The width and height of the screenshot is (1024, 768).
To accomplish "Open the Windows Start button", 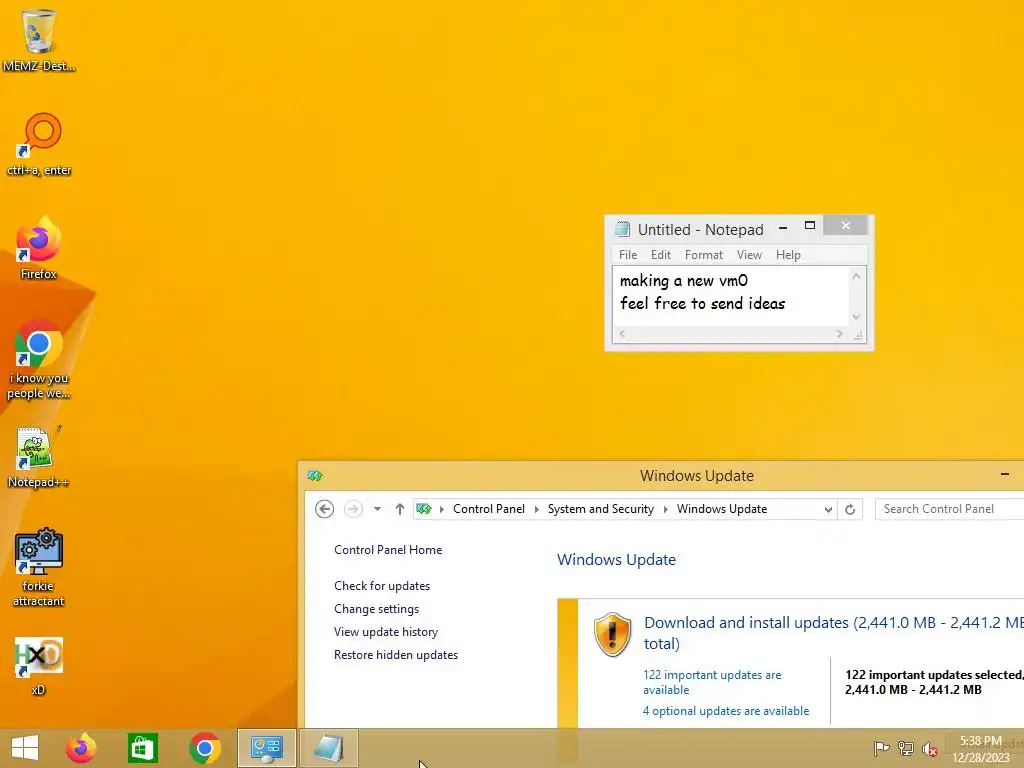I will pyautogui.click(x=25, y=748).
